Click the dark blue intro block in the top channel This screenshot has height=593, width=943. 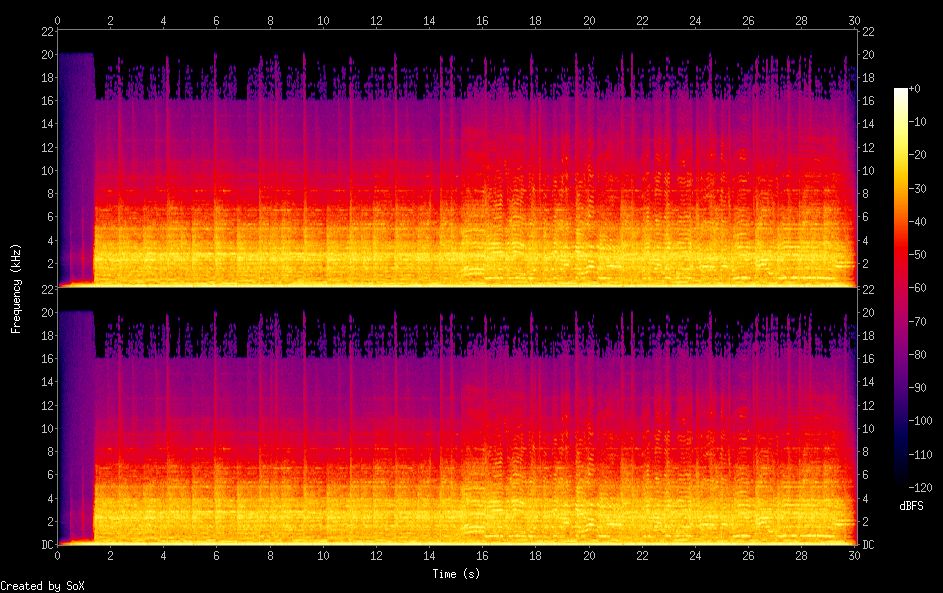[75, 160]
